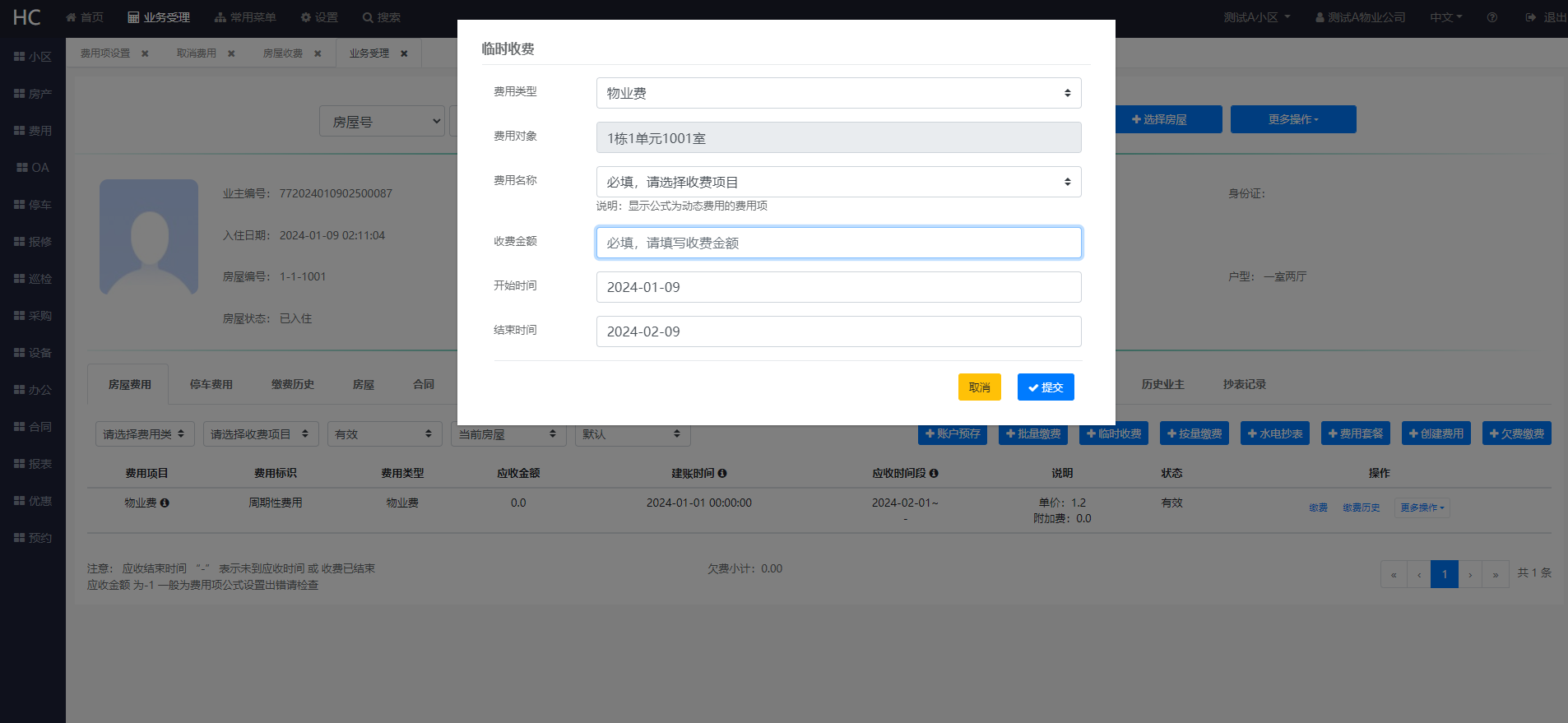Expand the 费用名称 fee item dropdown
The image size is (1568, 723).
point(837,182)
